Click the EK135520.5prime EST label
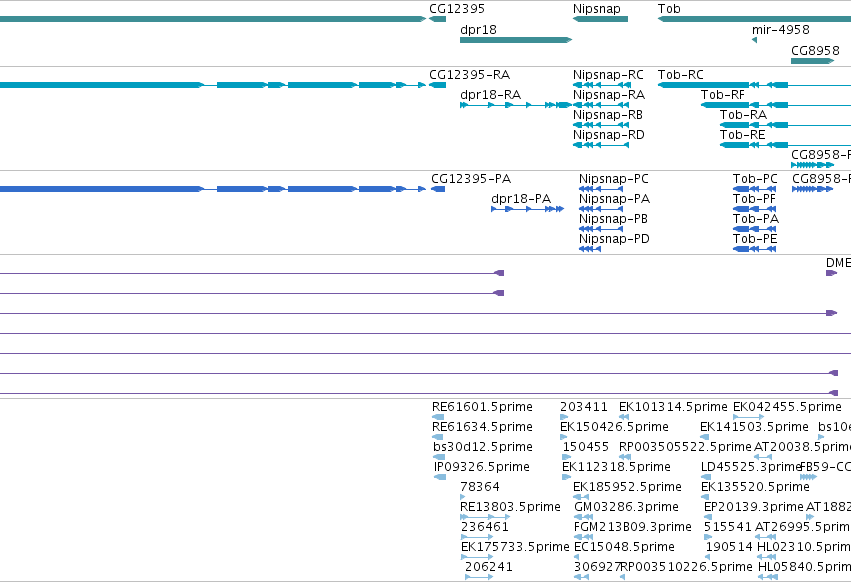The image size is (851, 582). click(755, 487)
